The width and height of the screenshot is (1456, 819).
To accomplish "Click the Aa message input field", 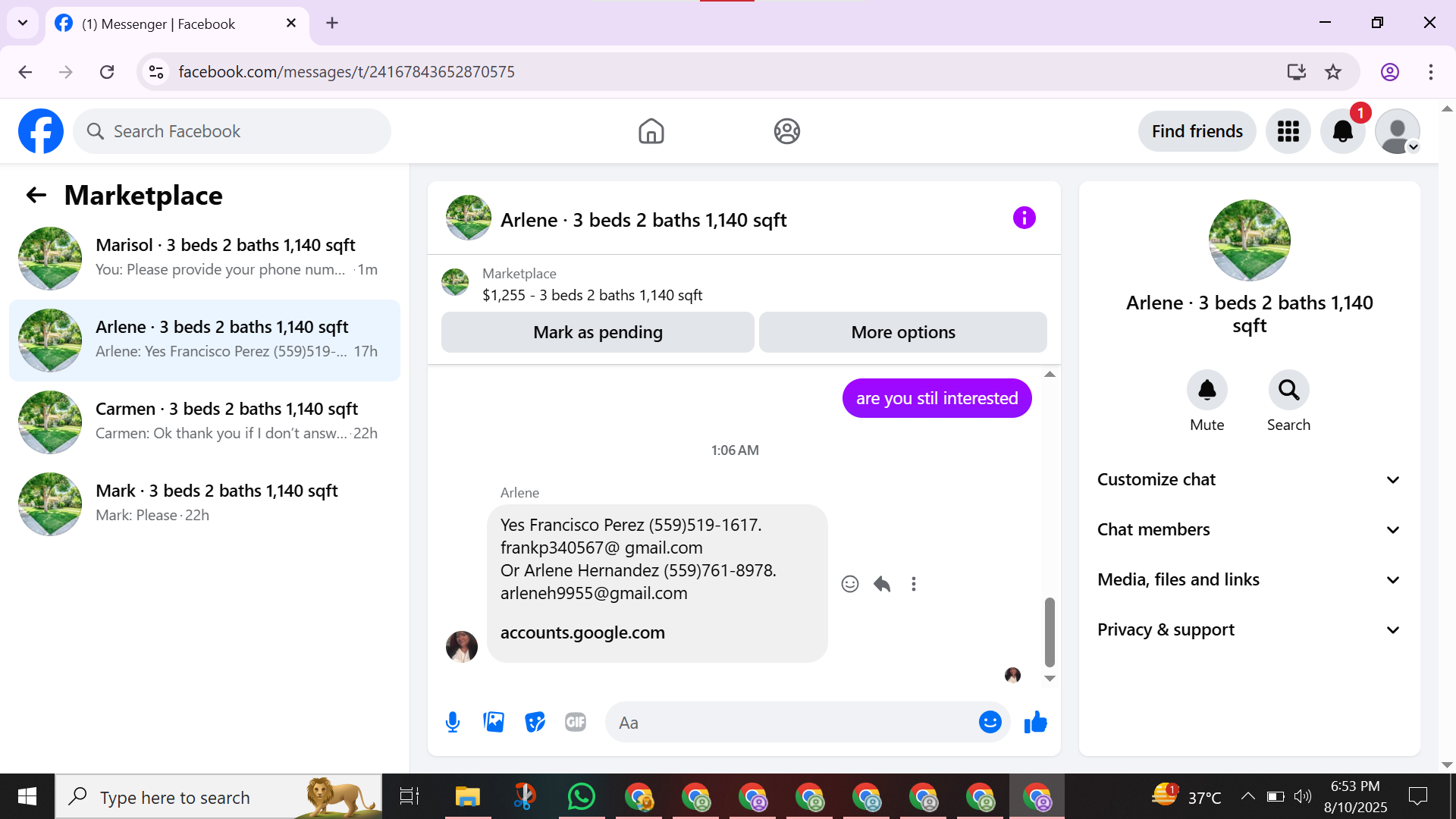I will coord(789,722).
